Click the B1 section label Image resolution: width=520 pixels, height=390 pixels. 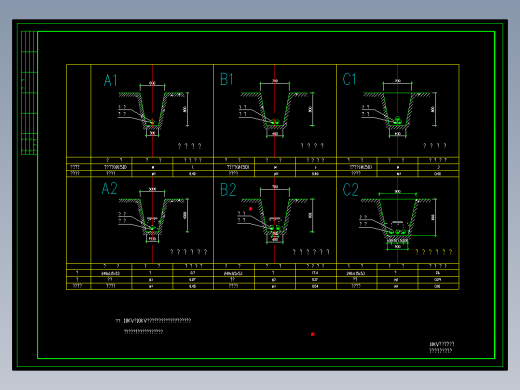pyautogui.click(x=227, y=79)
